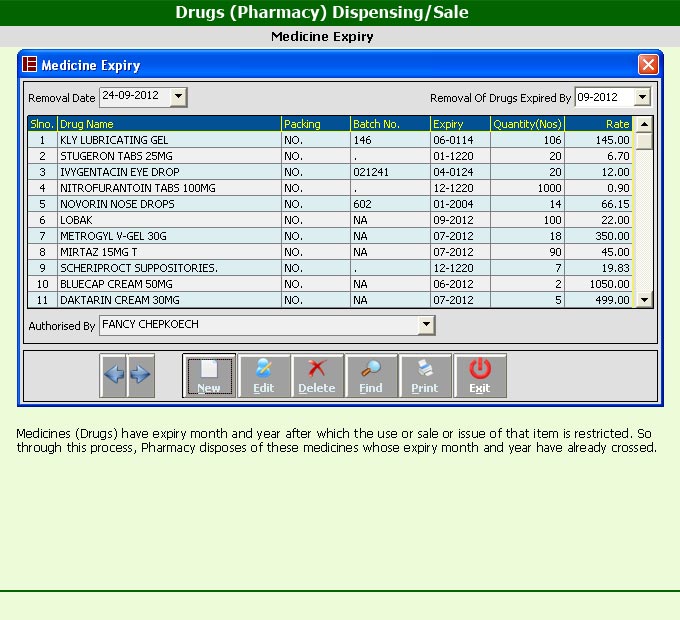
Task: Select the LOBAK drug row
Action: pyautogui.click(x=330, y=220)
